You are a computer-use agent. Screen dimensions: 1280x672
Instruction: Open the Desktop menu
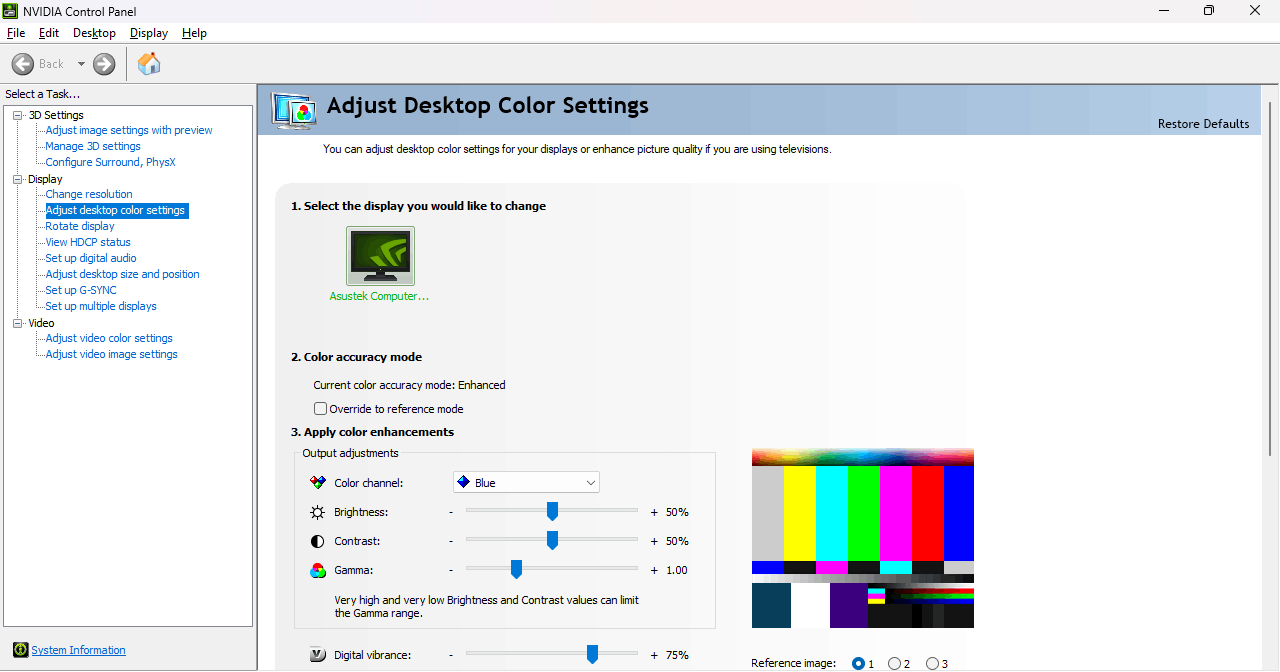click(95, 33)
